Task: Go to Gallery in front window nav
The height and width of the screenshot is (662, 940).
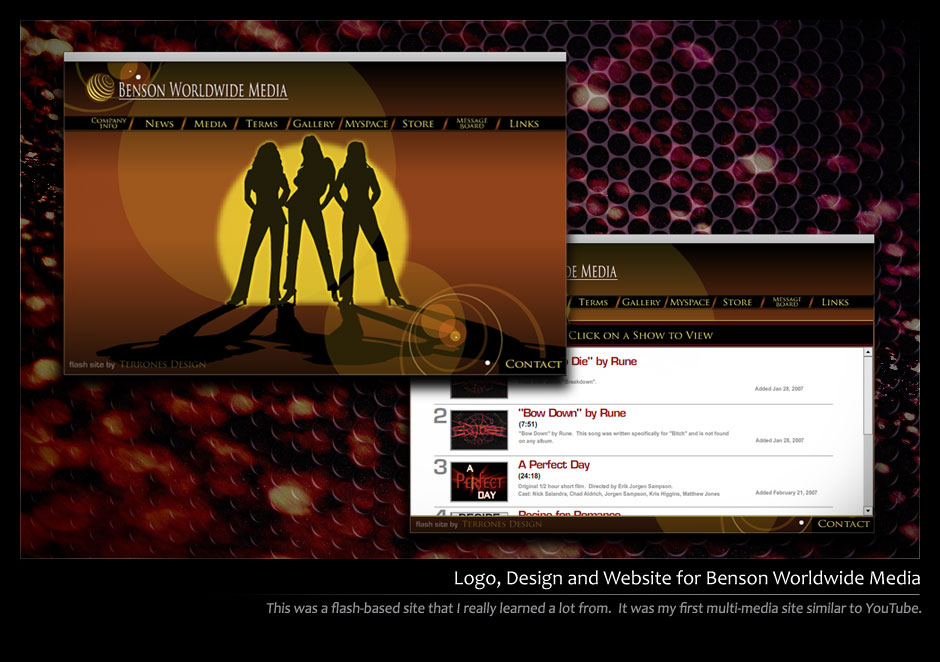Action: coord(314,124)
